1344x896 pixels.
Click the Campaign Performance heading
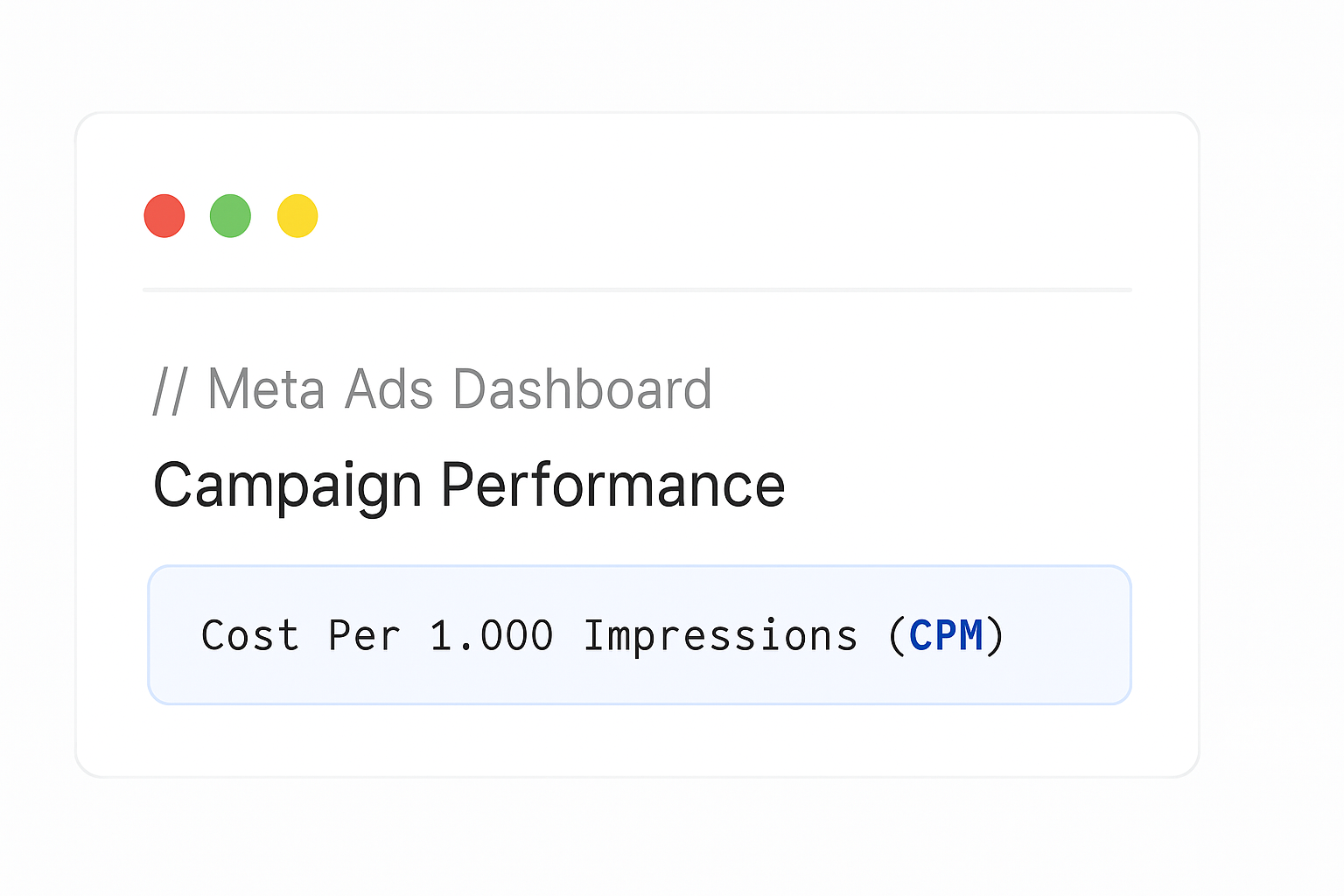click(469, 486)
